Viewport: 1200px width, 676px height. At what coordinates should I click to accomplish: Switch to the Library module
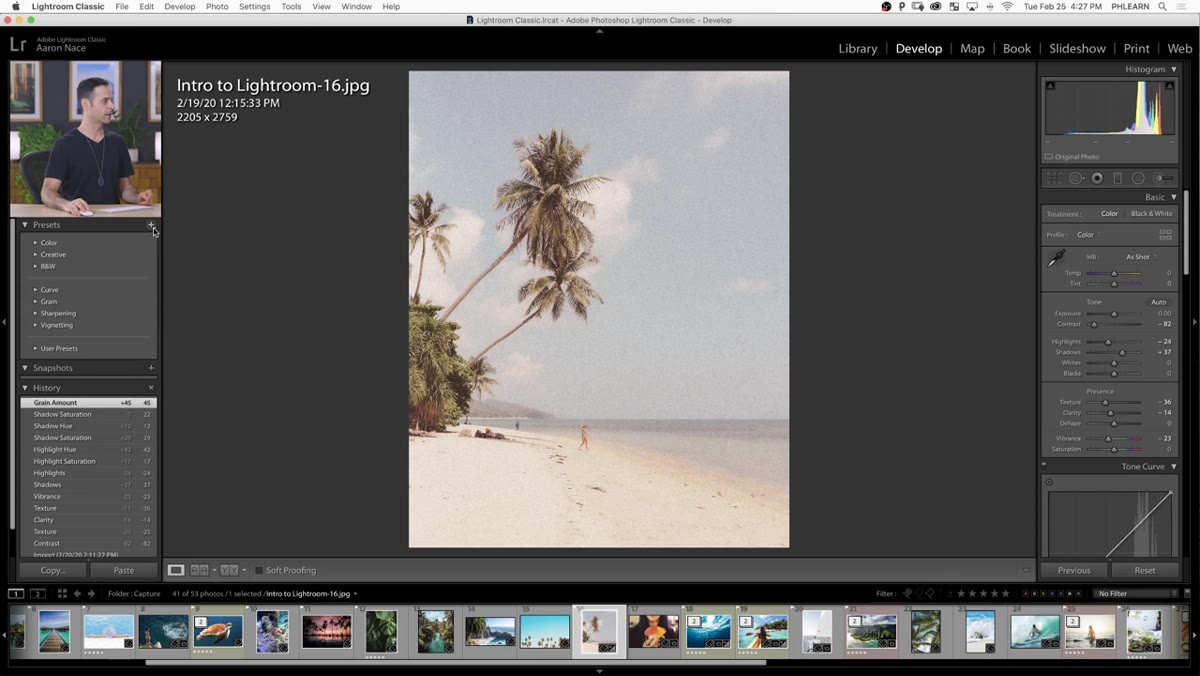pos(858,48)
